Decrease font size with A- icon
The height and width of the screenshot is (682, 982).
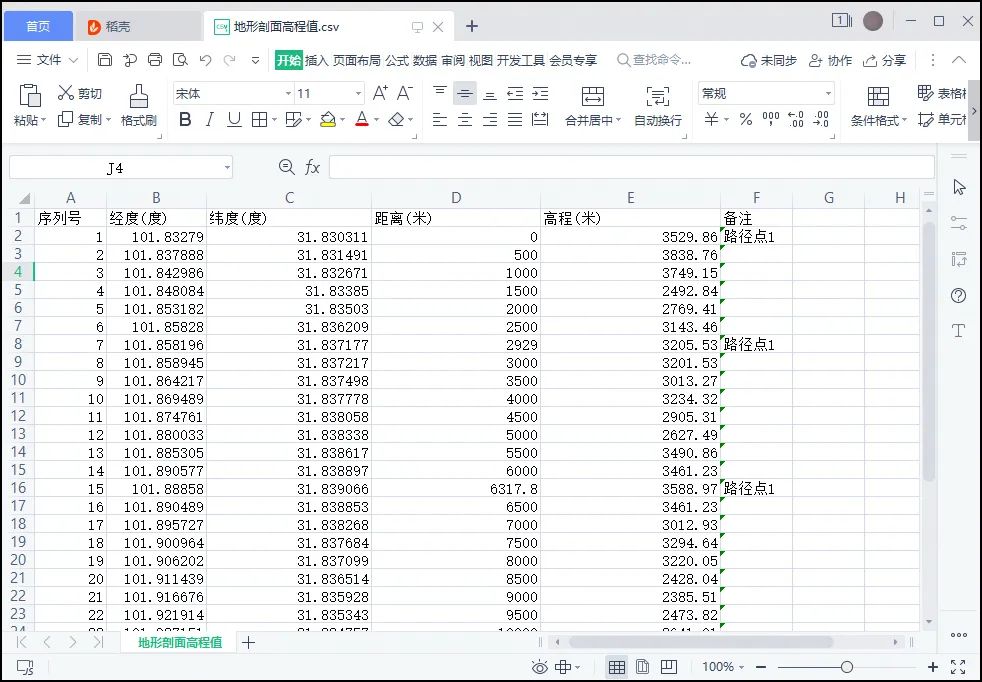(405, 93)
